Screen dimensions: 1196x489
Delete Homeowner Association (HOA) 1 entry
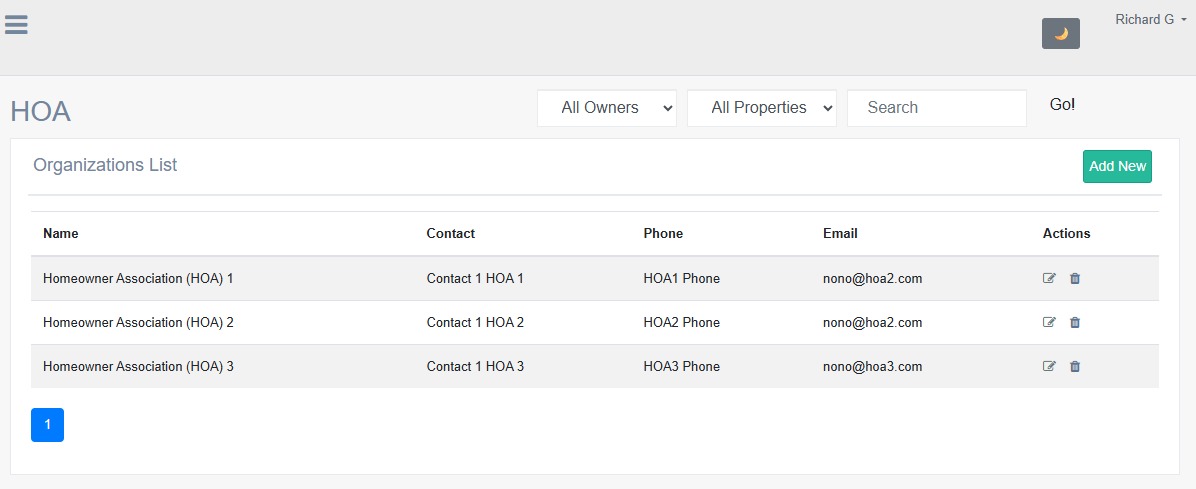[x=1075, y=279]
